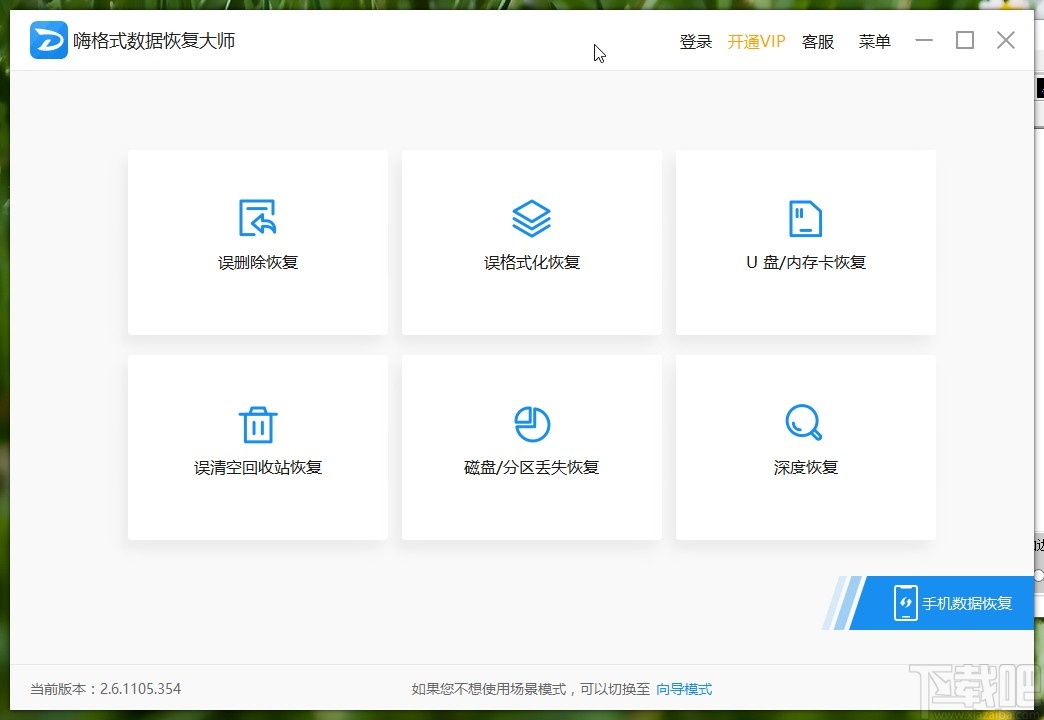Open the 客服 customer service option
The image size is (1044, 720).
tap(818, 41)
